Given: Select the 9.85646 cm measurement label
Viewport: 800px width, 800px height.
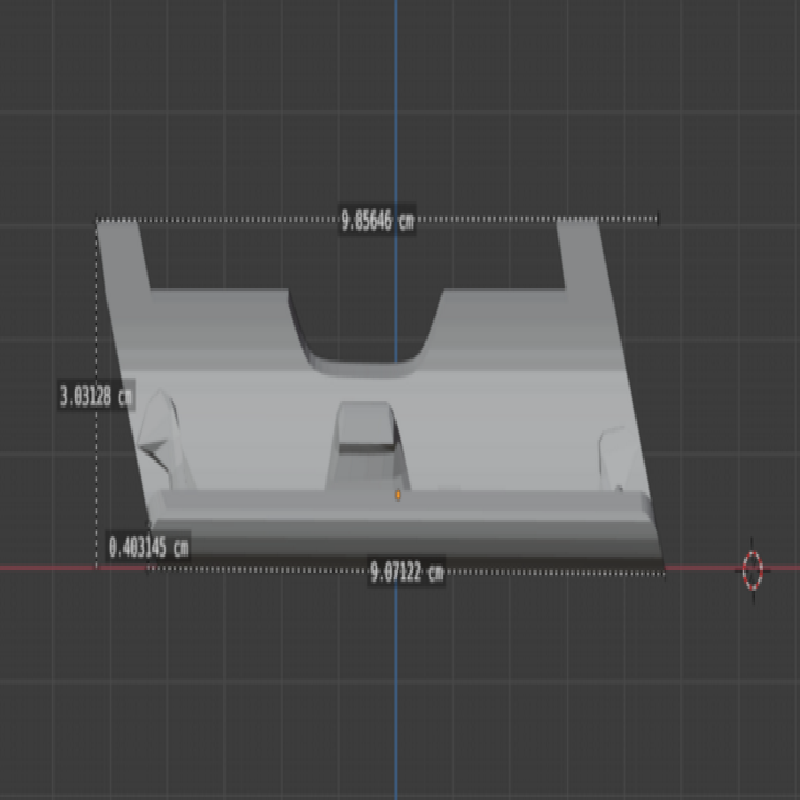Looking at the screenshot, I should pos(377,221).
